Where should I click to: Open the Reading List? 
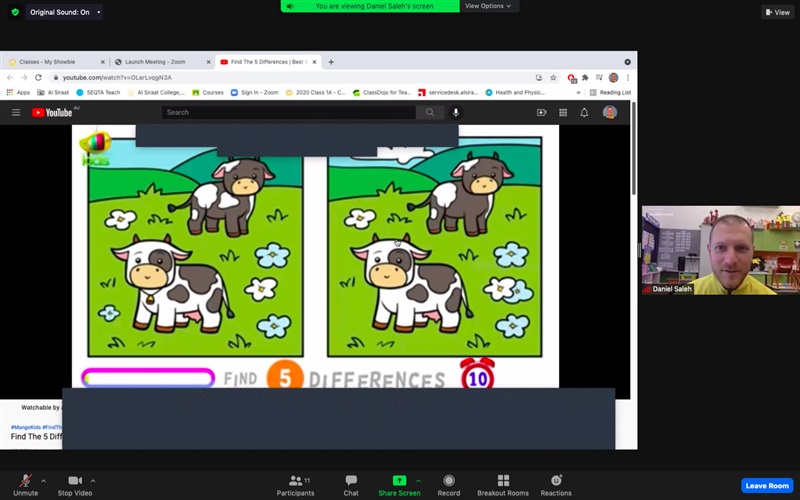[x=610, y=92]
